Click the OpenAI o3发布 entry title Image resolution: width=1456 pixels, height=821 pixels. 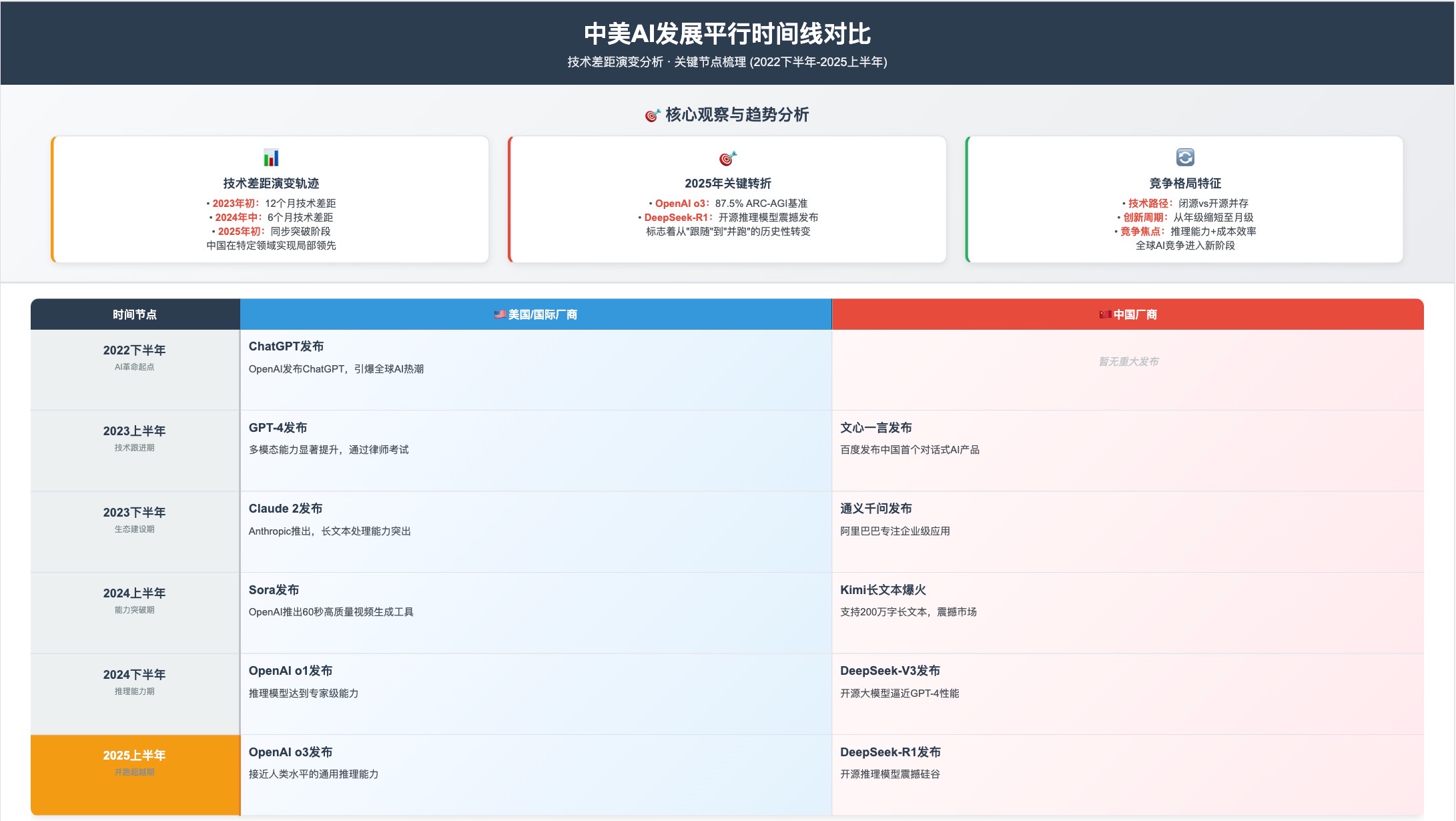coord(290,752)
